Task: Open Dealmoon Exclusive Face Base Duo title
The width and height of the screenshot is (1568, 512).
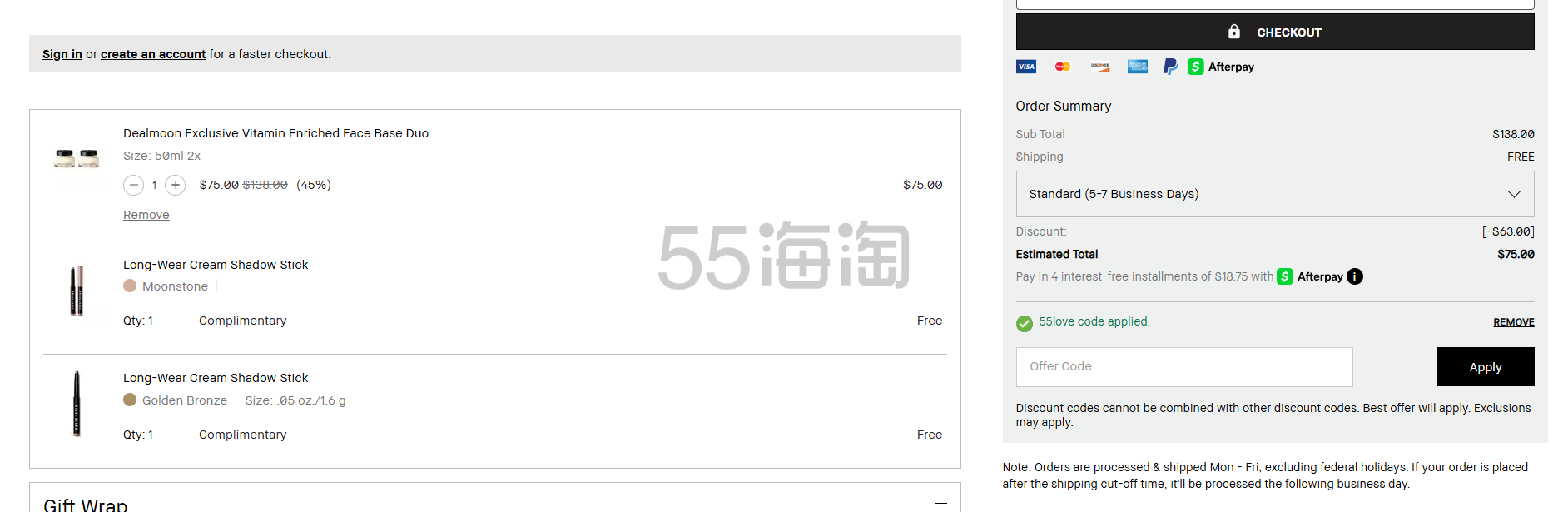Action: (x=275, y=133)
